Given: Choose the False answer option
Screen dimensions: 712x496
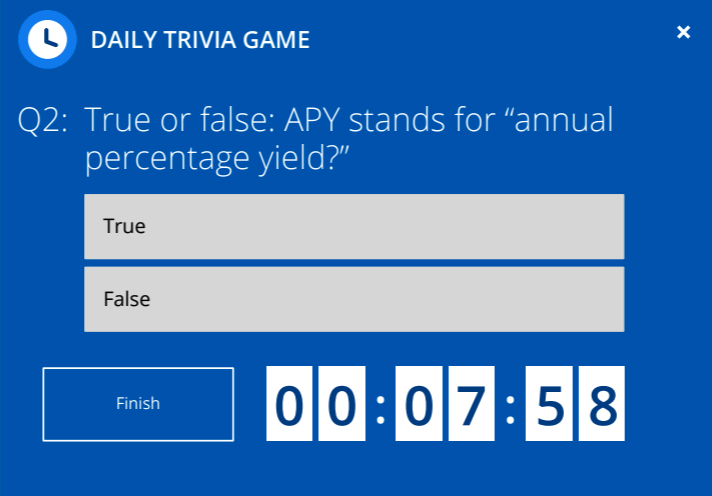Looking at the screenshot, I should [354, 299].
